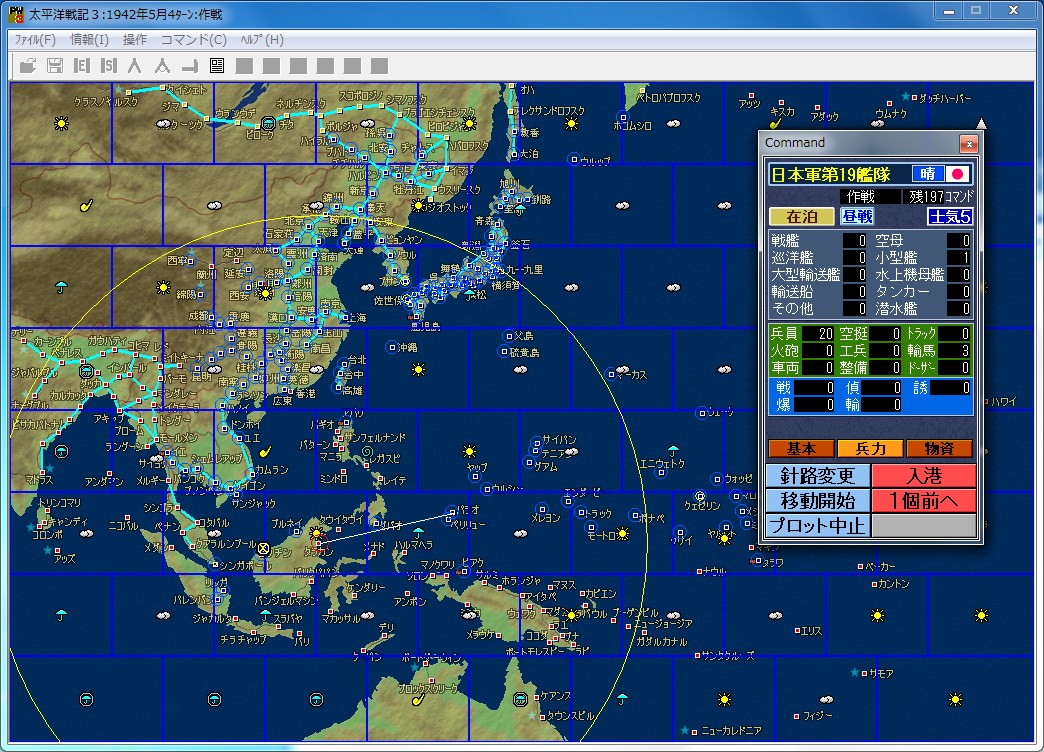The width and height of the screenshot is (1044, 752).
Task: Click the フィジー label on the map
Action: click(x=818, y=715)
